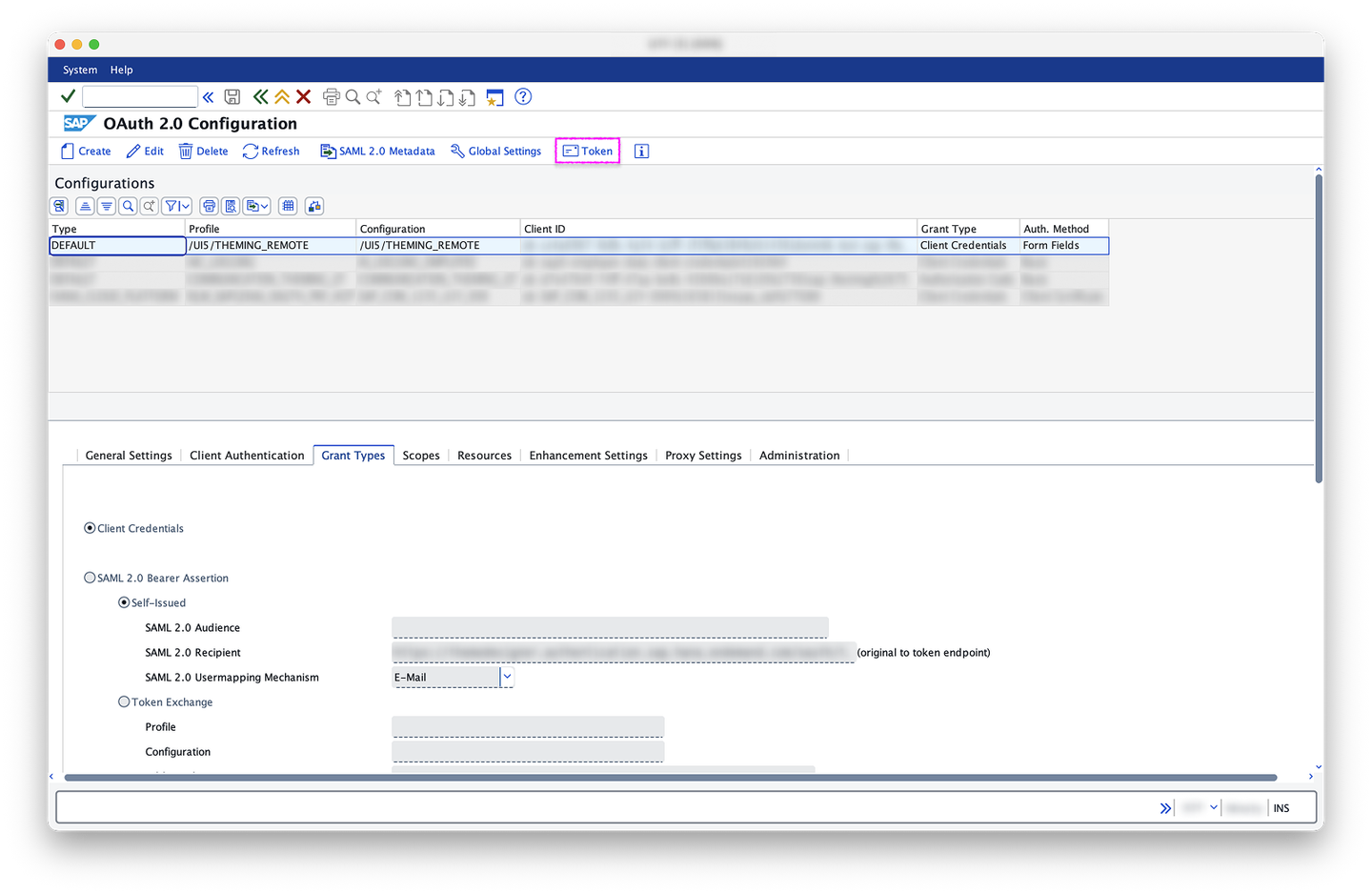Image resolution: width=1372 pixels, height=894 pixels.
Task: Switch to the General Settings tab
Action: coord(129,456)
